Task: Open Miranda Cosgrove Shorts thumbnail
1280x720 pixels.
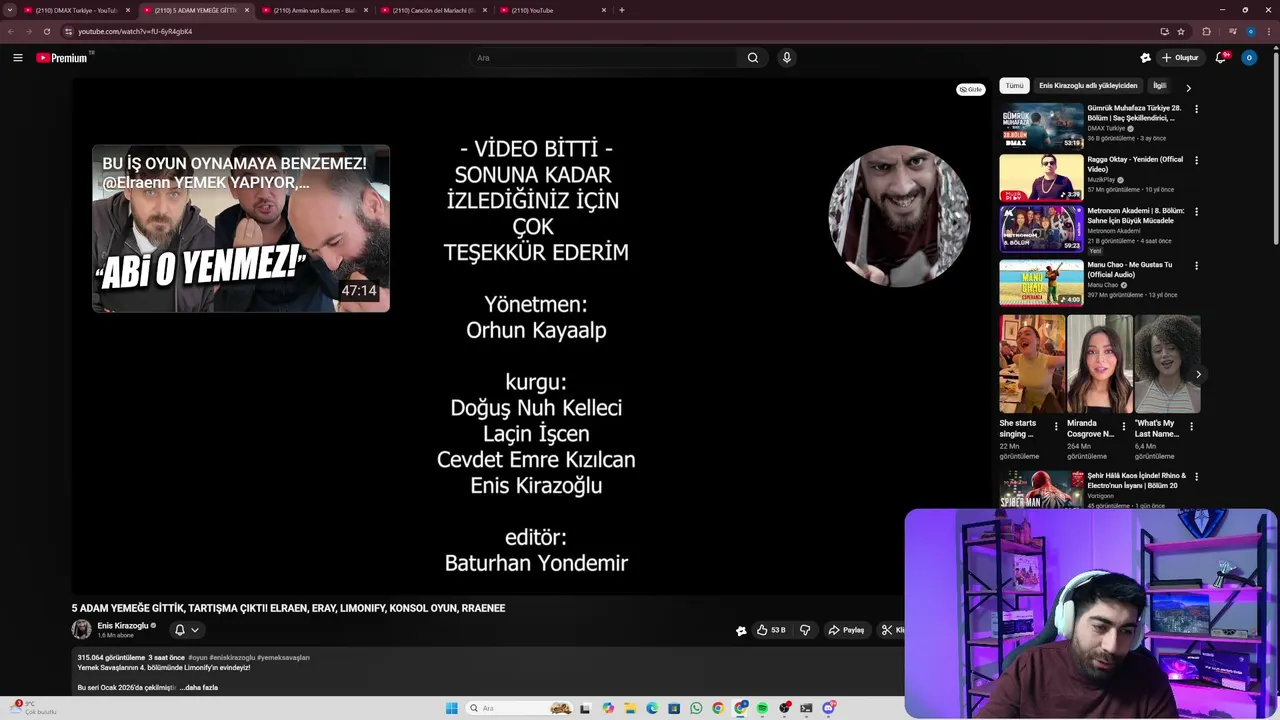Action: tap(1100, 364)
